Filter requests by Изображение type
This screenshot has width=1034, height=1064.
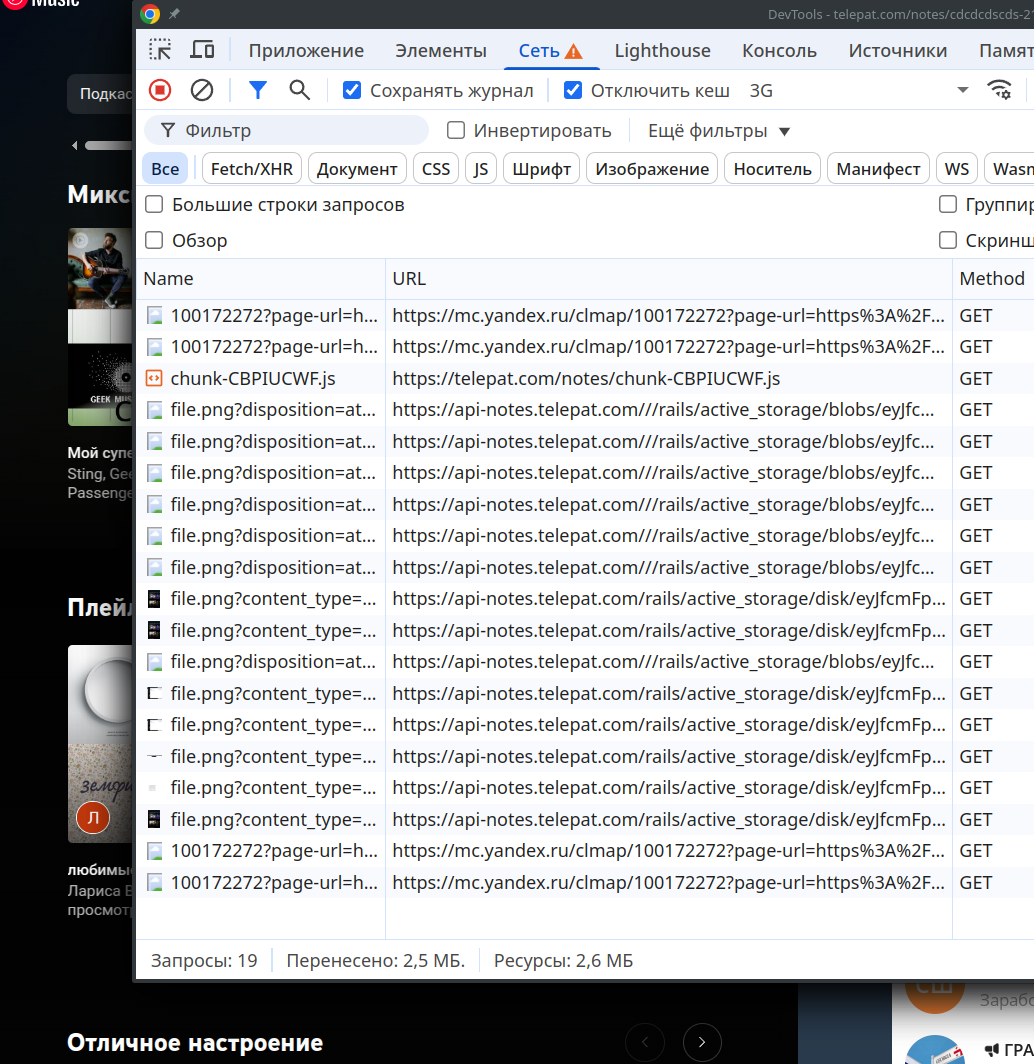click(x=652, y=169)
